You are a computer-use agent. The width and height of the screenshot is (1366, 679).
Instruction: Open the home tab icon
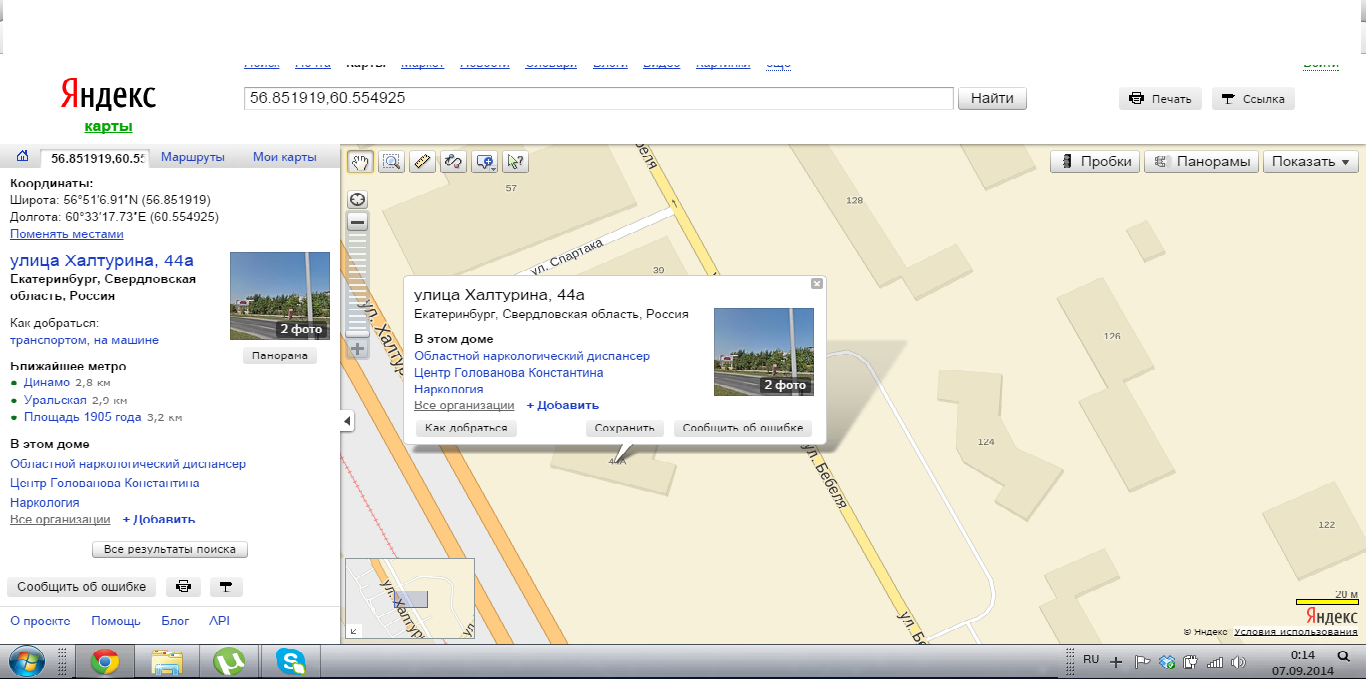click(x=22, y=157)
